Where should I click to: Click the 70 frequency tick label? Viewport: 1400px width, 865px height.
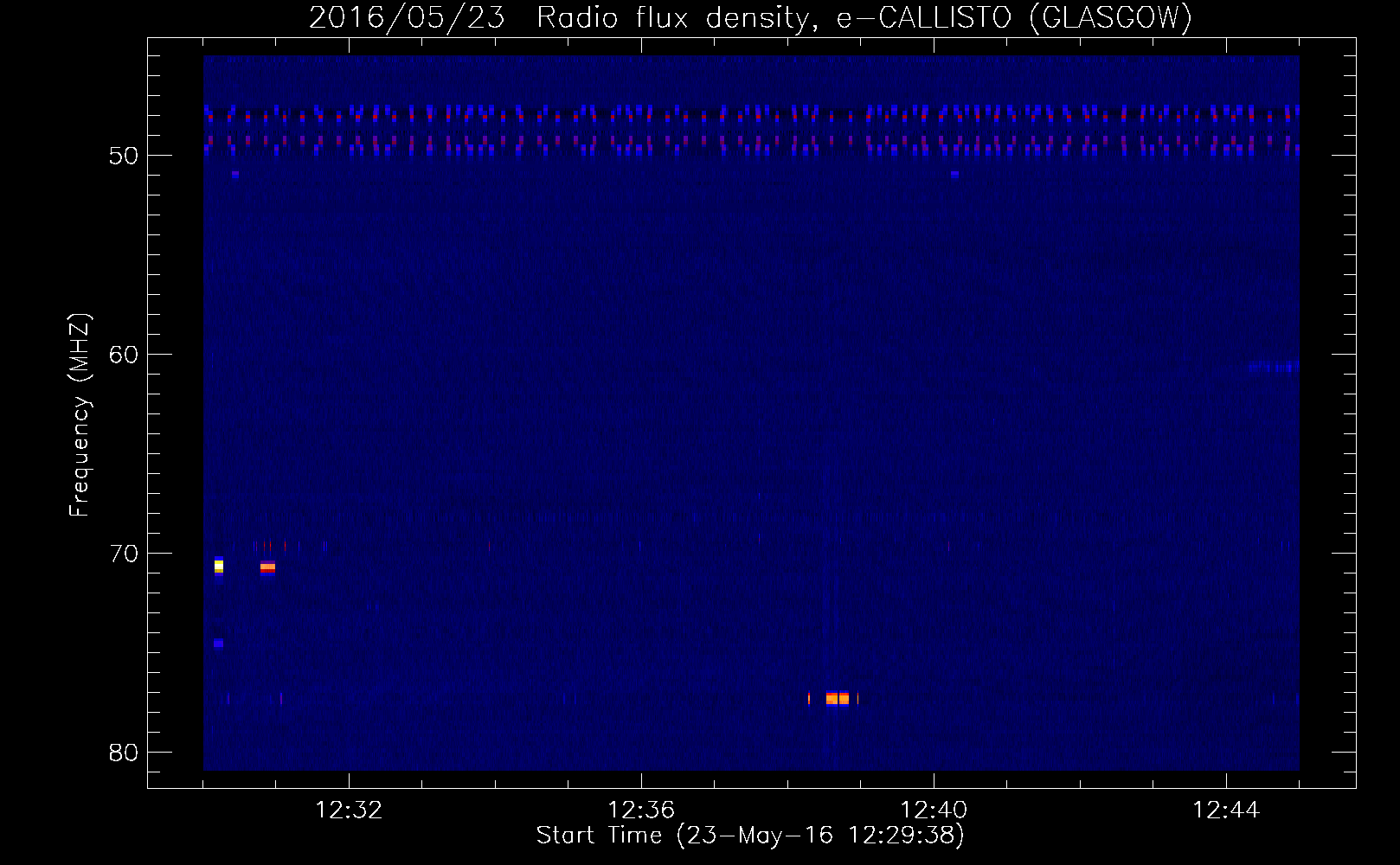[124, 554]
